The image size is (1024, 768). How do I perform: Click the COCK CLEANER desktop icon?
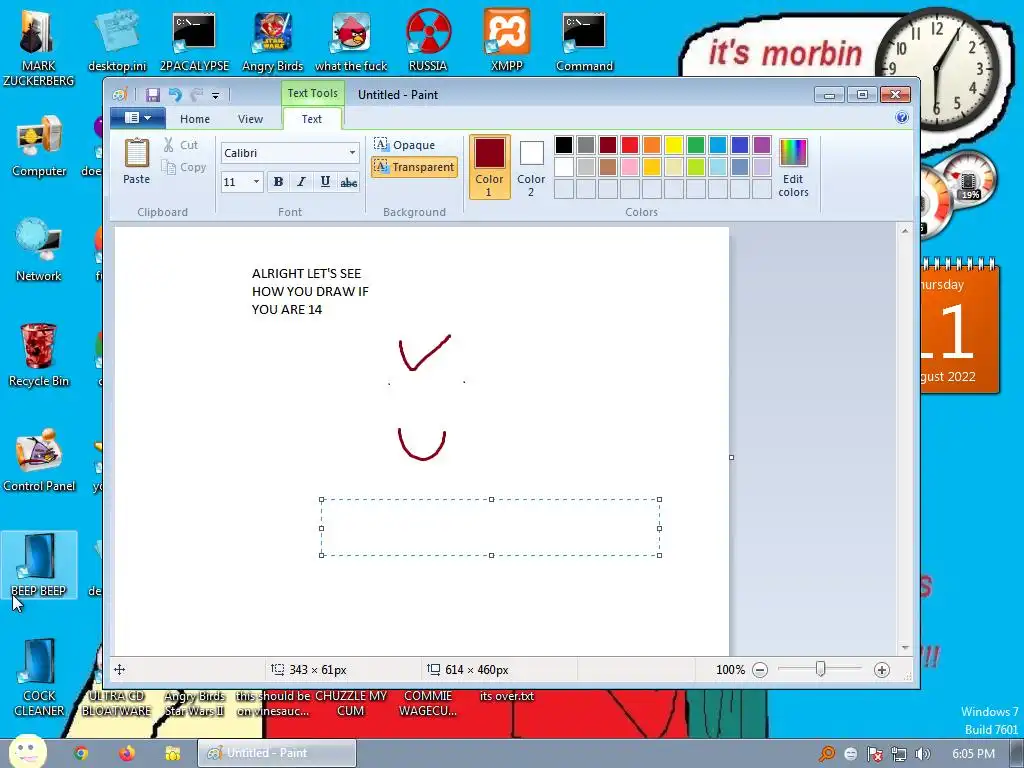[39, 678]
